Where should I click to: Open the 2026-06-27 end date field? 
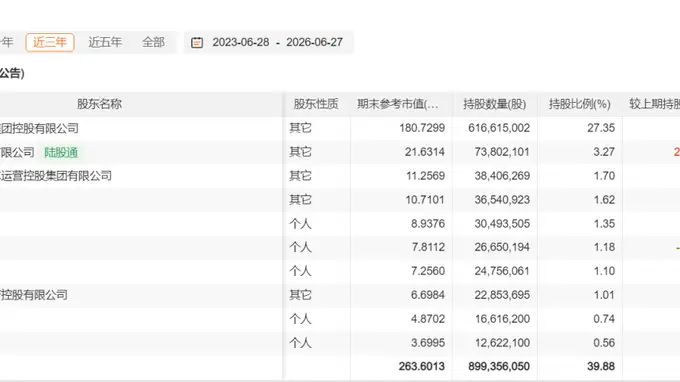coord(314,42)
